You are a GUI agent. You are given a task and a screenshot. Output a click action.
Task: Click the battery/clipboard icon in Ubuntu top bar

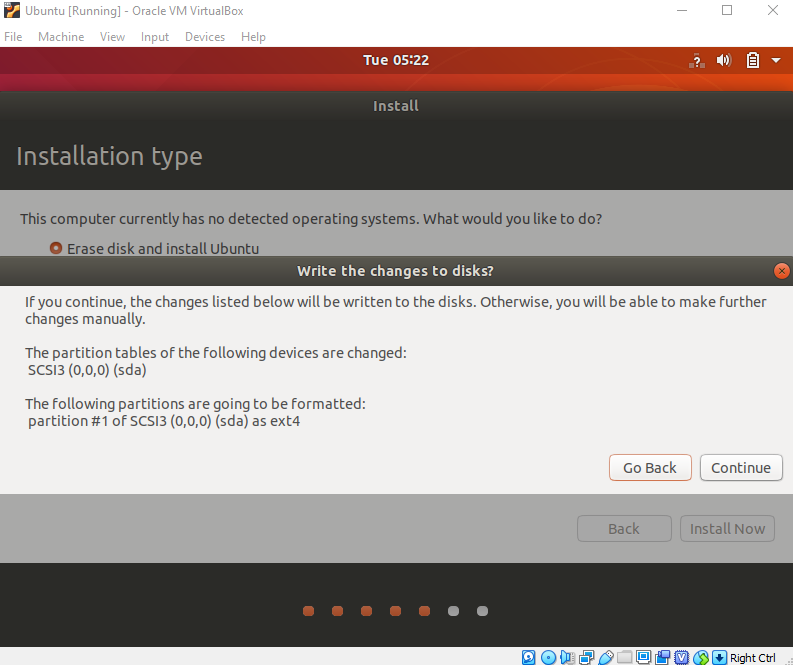point(753,61)
